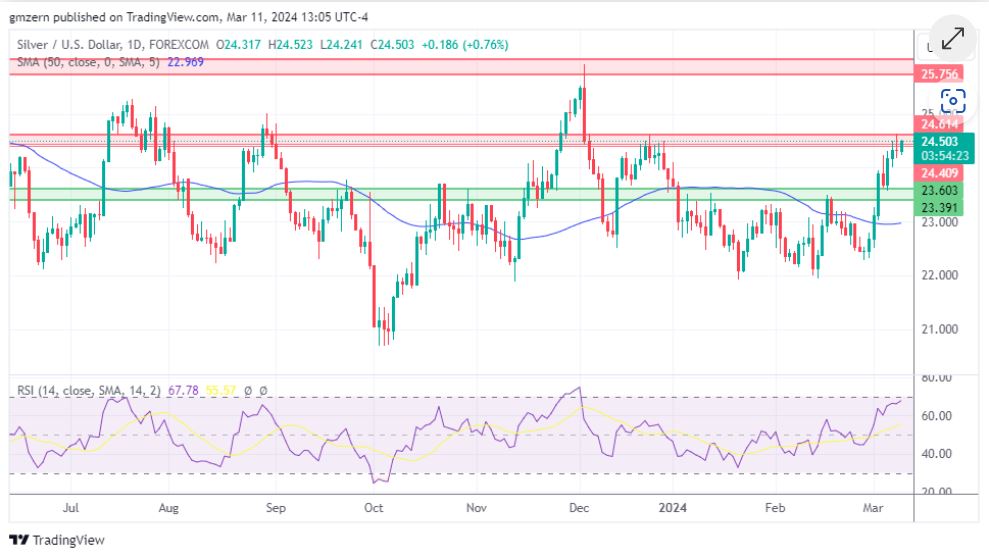
Task: Click the 23.603 green price label
Action: pyautogui.click(x=939, y=191)
